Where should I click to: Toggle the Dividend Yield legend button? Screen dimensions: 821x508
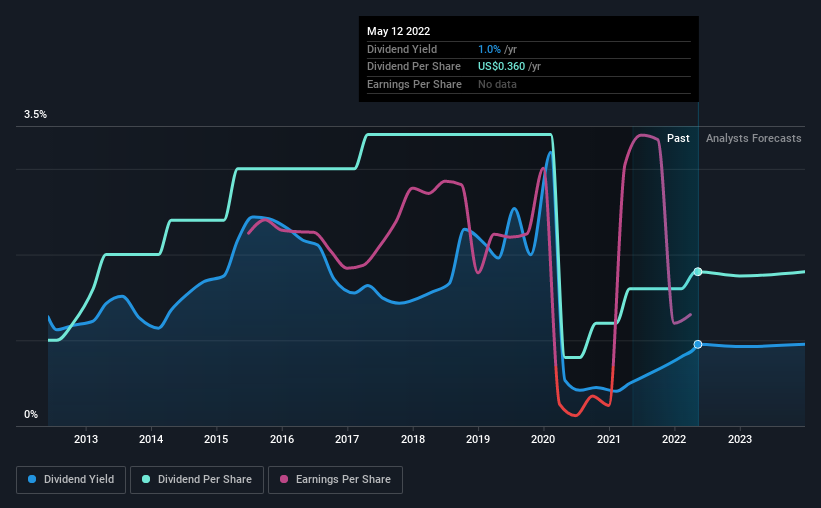pos(71,480)
